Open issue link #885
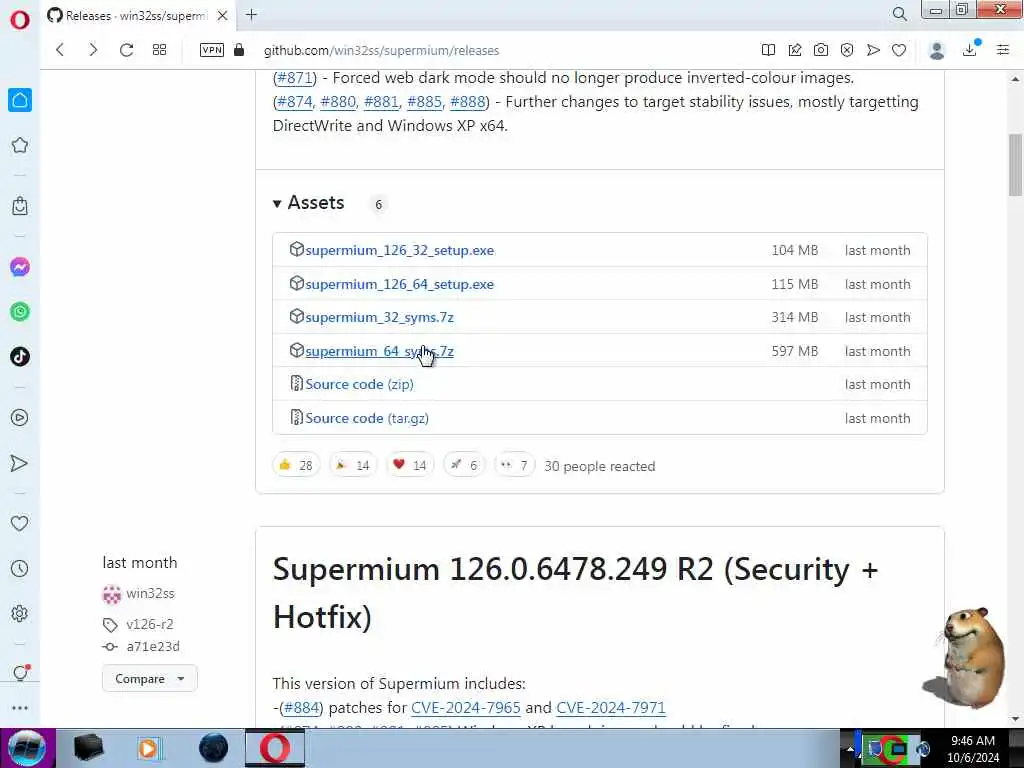Screen dimensions: 1024x768 tap(424, 102)
